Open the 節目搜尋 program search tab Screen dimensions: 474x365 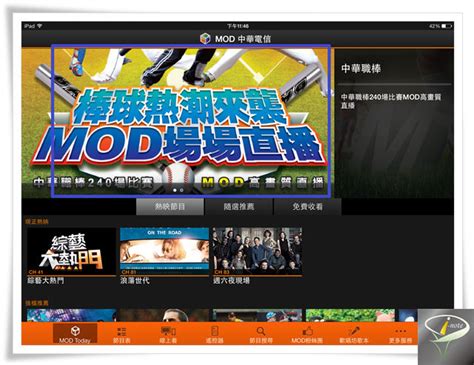(261, 335)
